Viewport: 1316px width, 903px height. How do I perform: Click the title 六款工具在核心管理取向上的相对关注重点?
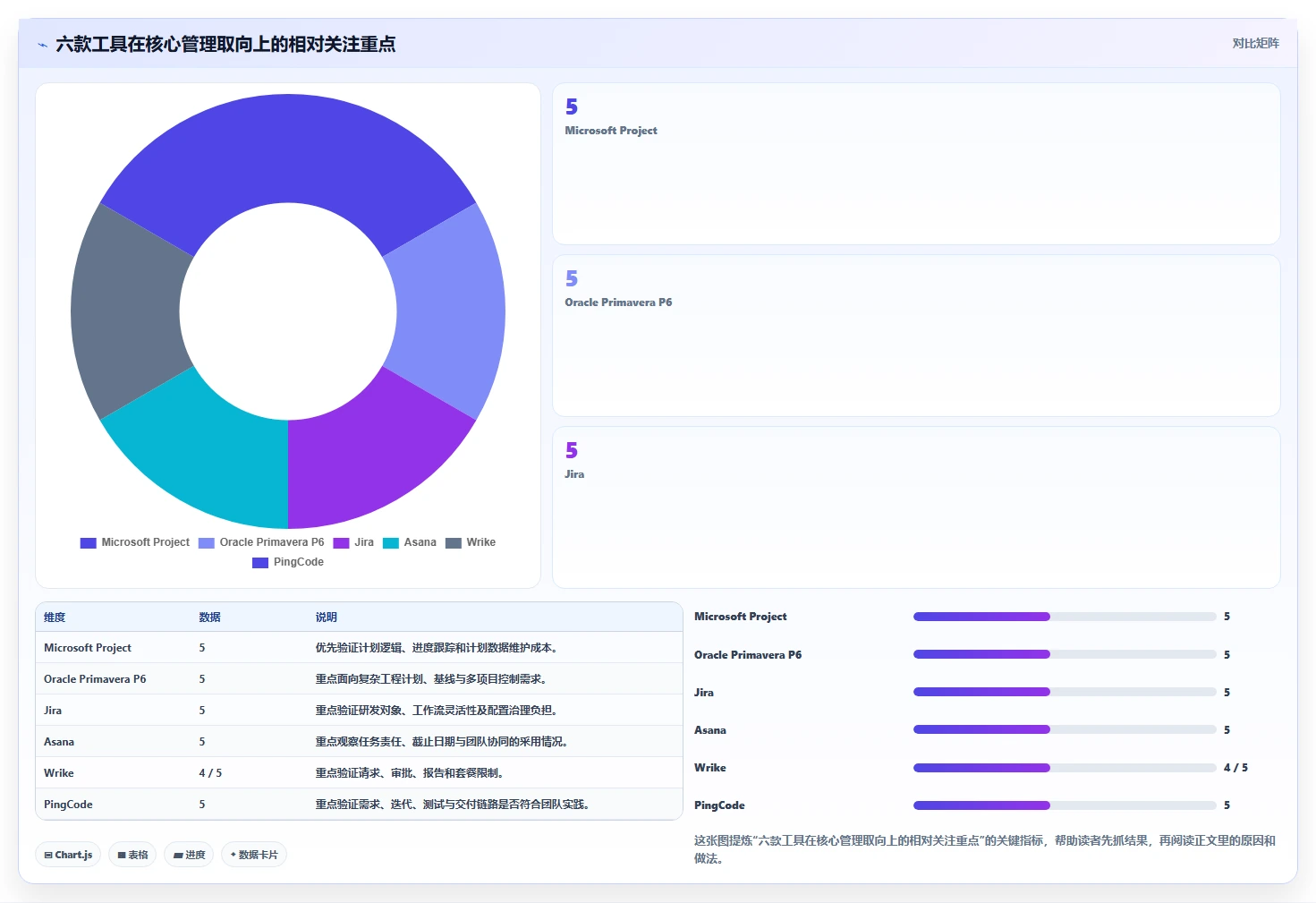pos(225,44)
